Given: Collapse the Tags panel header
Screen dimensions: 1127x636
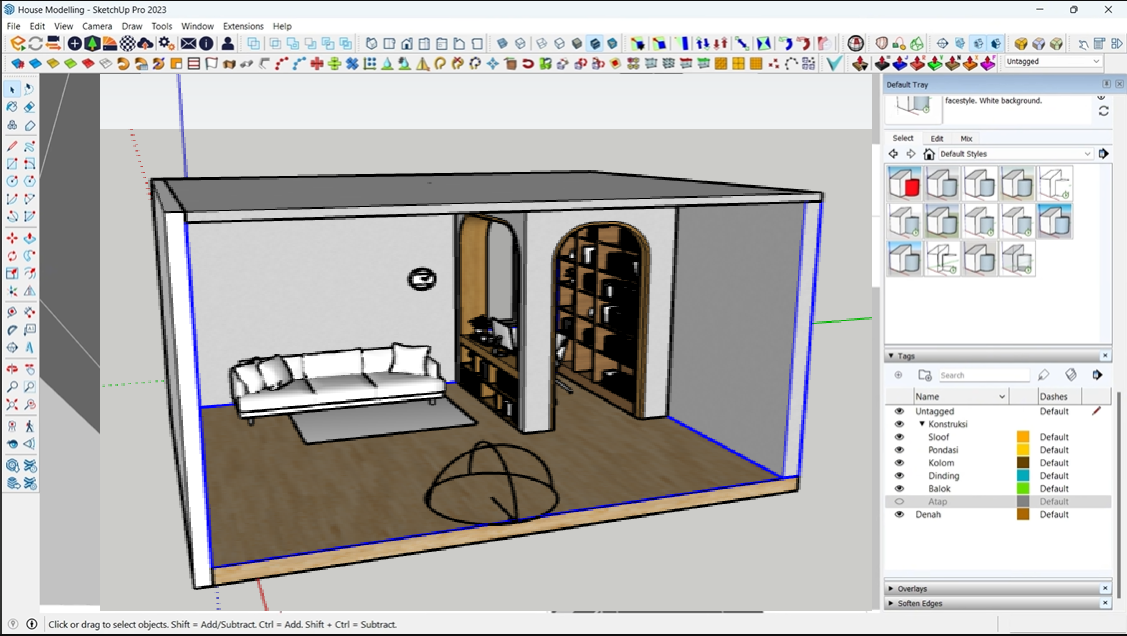Looking at the screenshot, I should pos(998,356).
